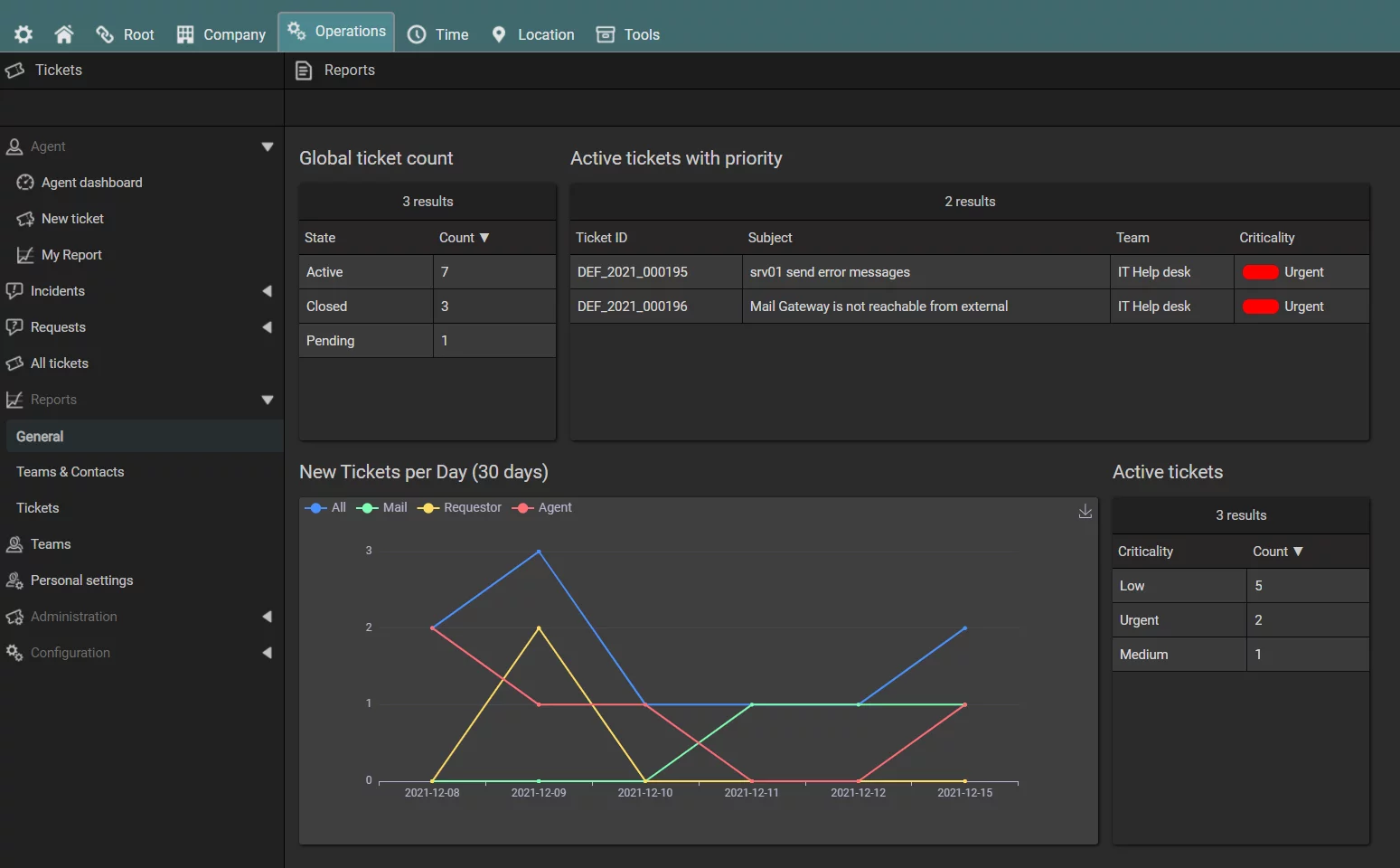Go to the home icon
Image resolution: width=1400 pixels, height=868 pixels.
pos(64,34)
